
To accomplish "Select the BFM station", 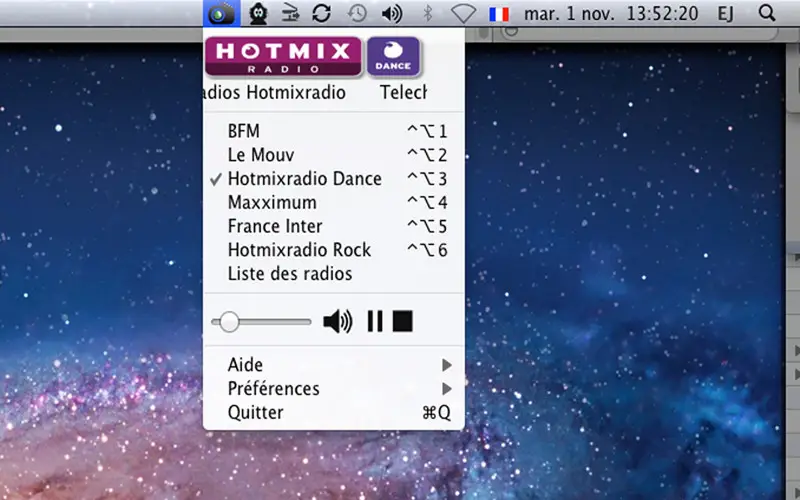I will coord(334,131).
